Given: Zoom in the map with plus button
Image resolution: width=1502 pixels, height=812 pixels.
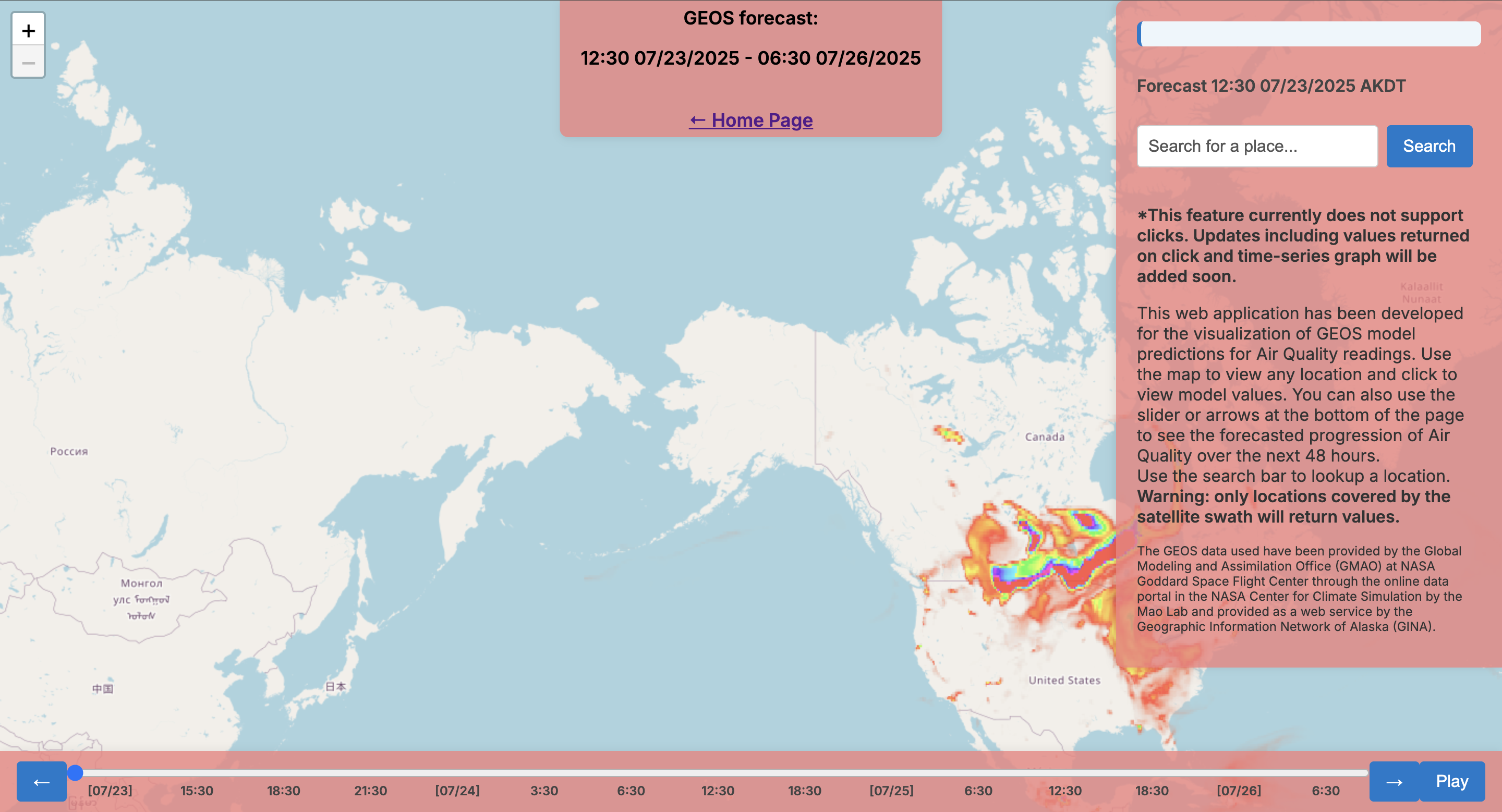Looking at the screenshot, I should pos(28,30).
